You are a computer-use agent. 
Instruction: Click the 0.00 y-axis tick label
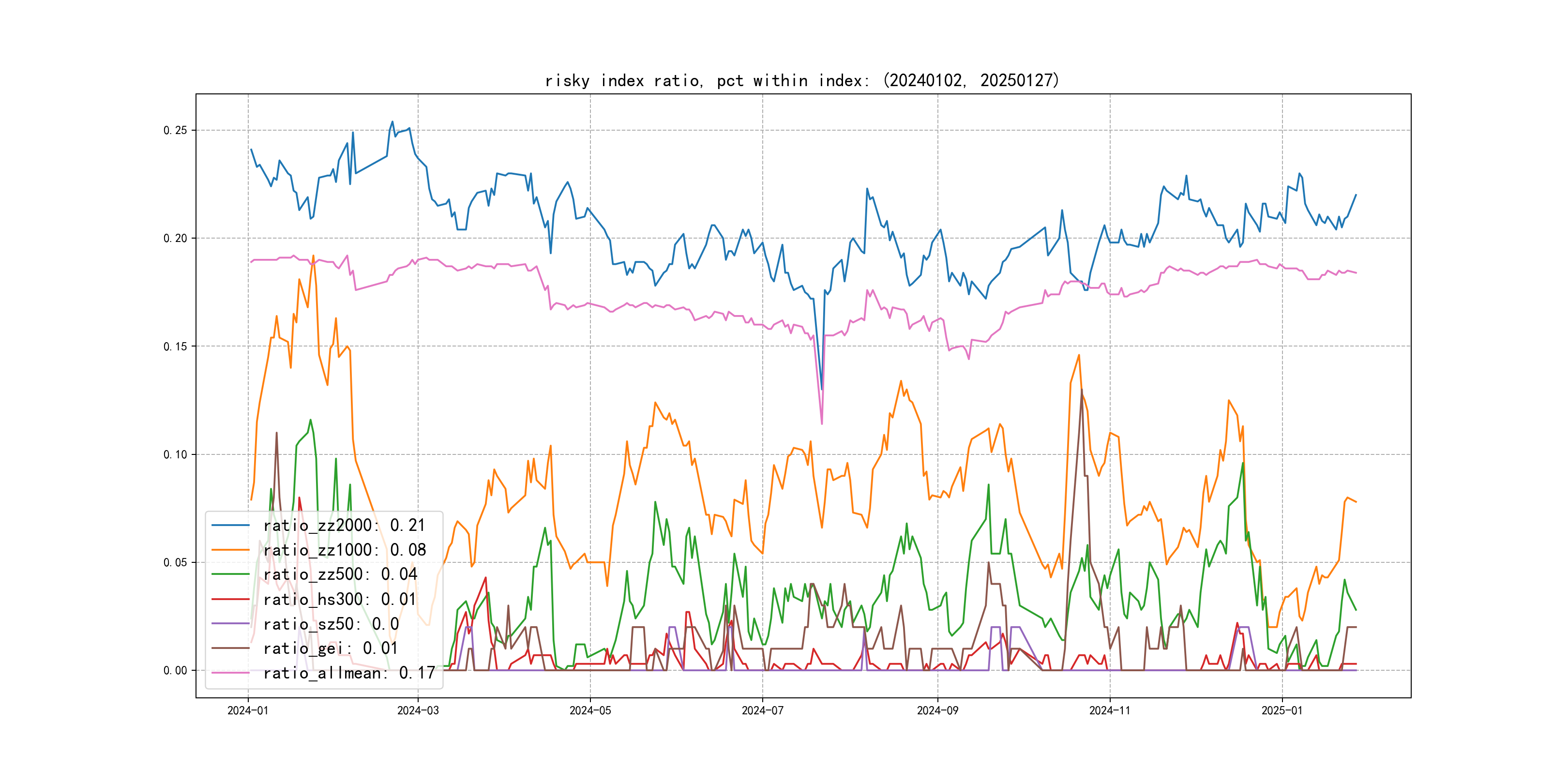175,670
